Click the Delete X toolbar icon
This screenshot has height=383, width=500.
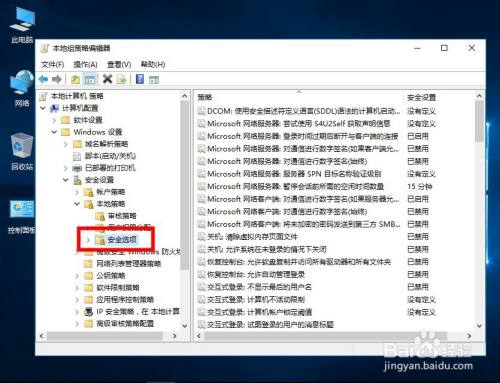pyautogui.click(x=107, y=79)
